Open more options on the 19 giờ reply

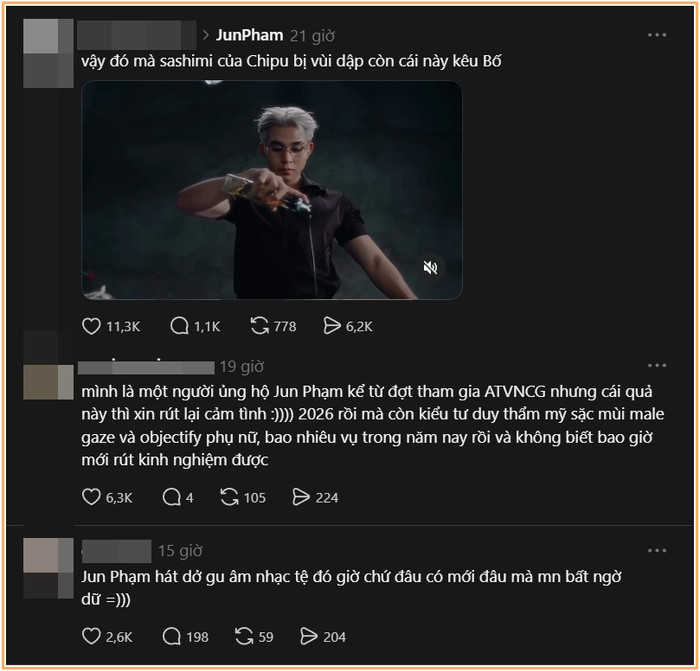pyautogui.click(x=656, y=366)
